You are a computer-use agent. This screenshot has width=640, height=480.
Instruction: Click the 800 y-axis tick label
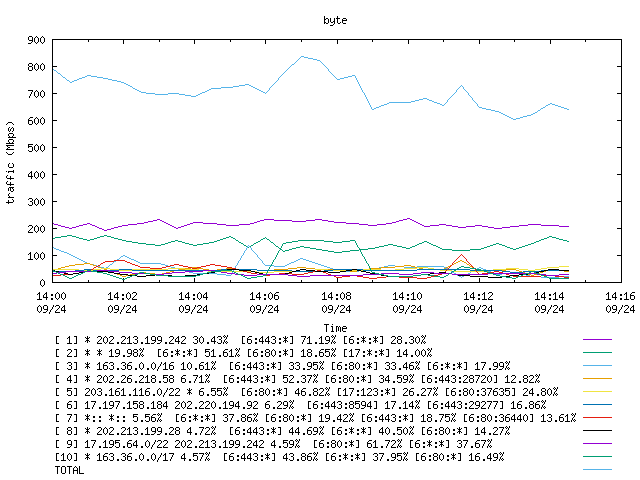pos(36,67)
